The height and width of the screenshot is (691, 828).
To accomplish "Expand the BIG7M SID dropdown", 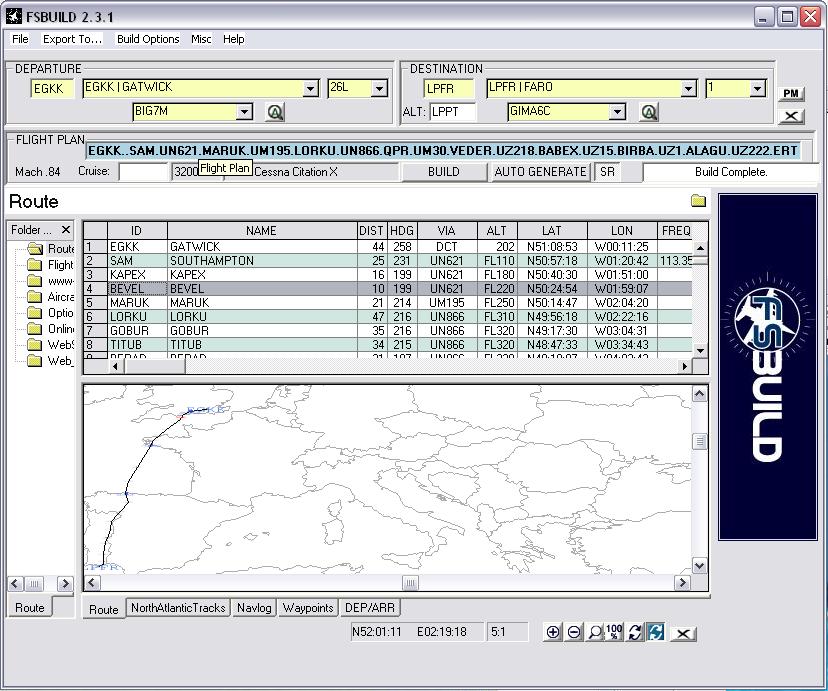I will click(244, 112).
